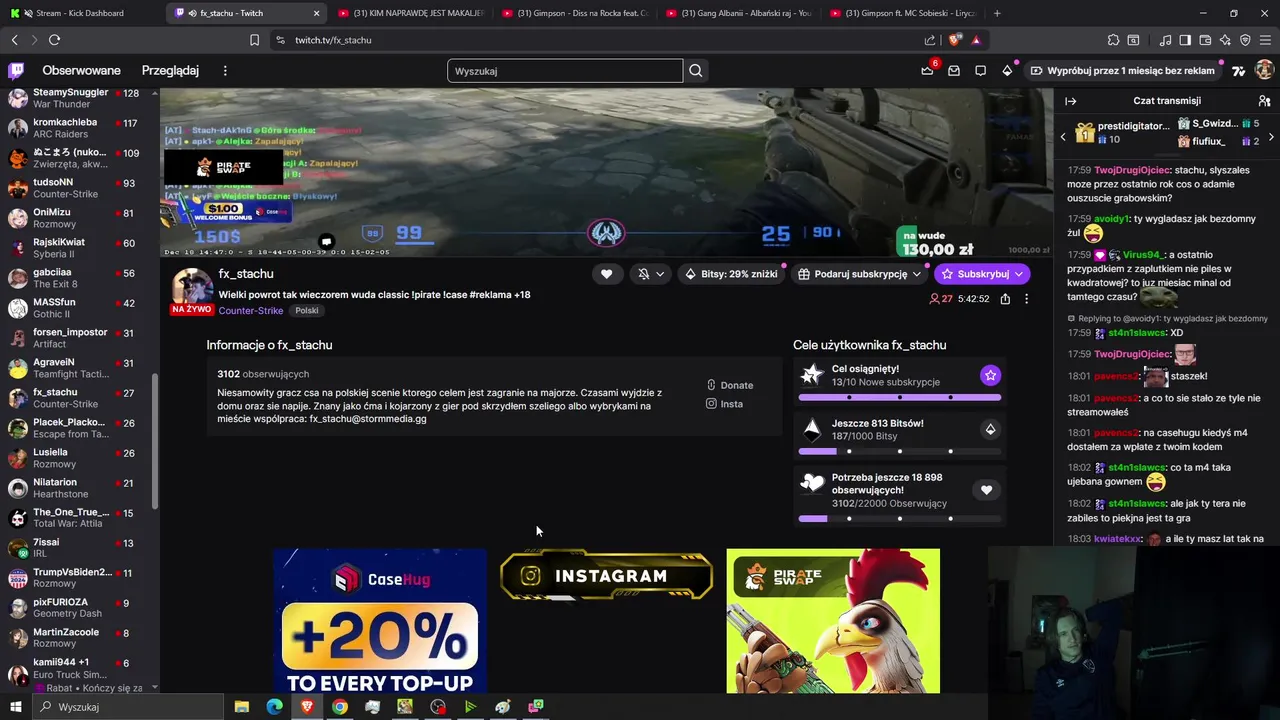This screenshot has width=1280, height=720.
Task: Open top navigation more menu dots
Action: [x=225, y=71]
